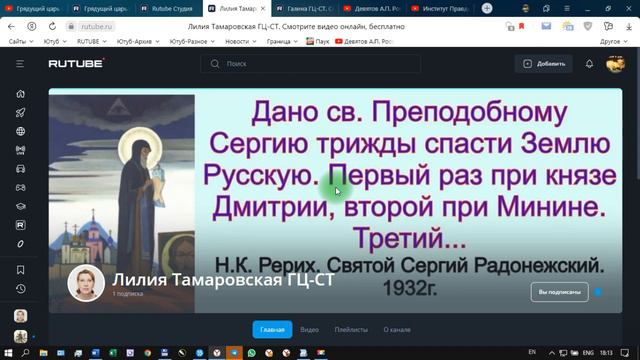
Task: Expand the Ютуб-Архив bookmarks folder
Action: coord(138,41)
